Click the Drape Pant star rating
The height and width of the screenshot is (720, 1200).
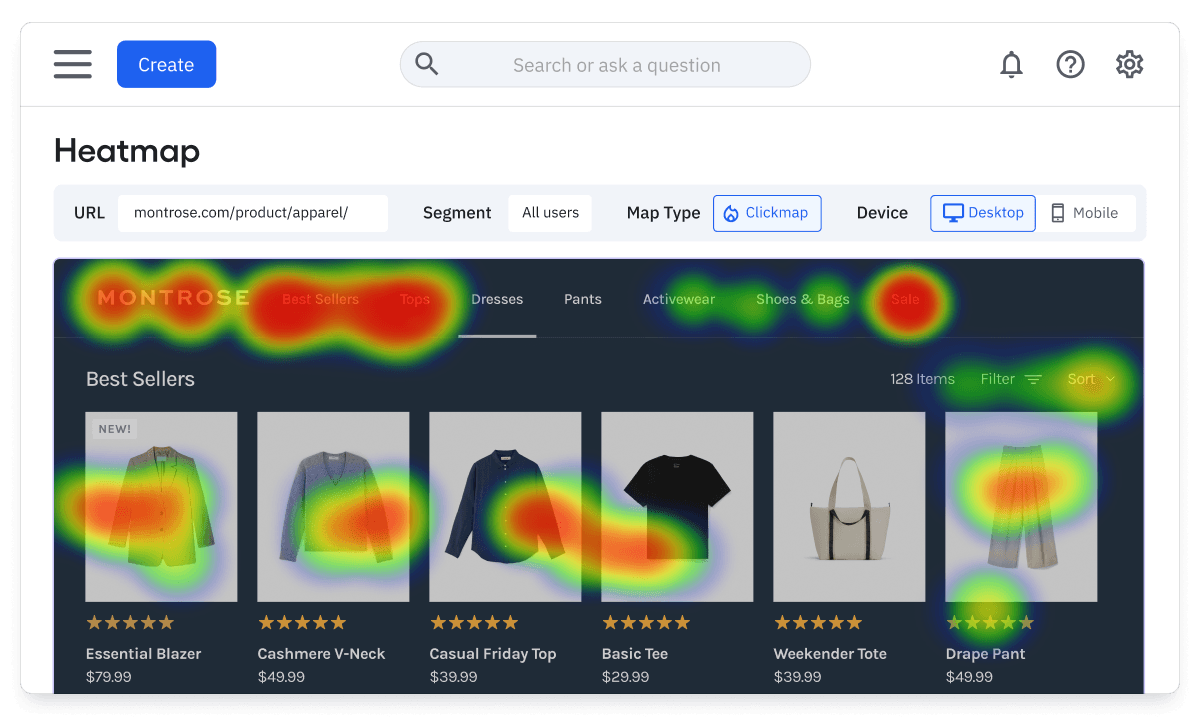click(989, 623)
